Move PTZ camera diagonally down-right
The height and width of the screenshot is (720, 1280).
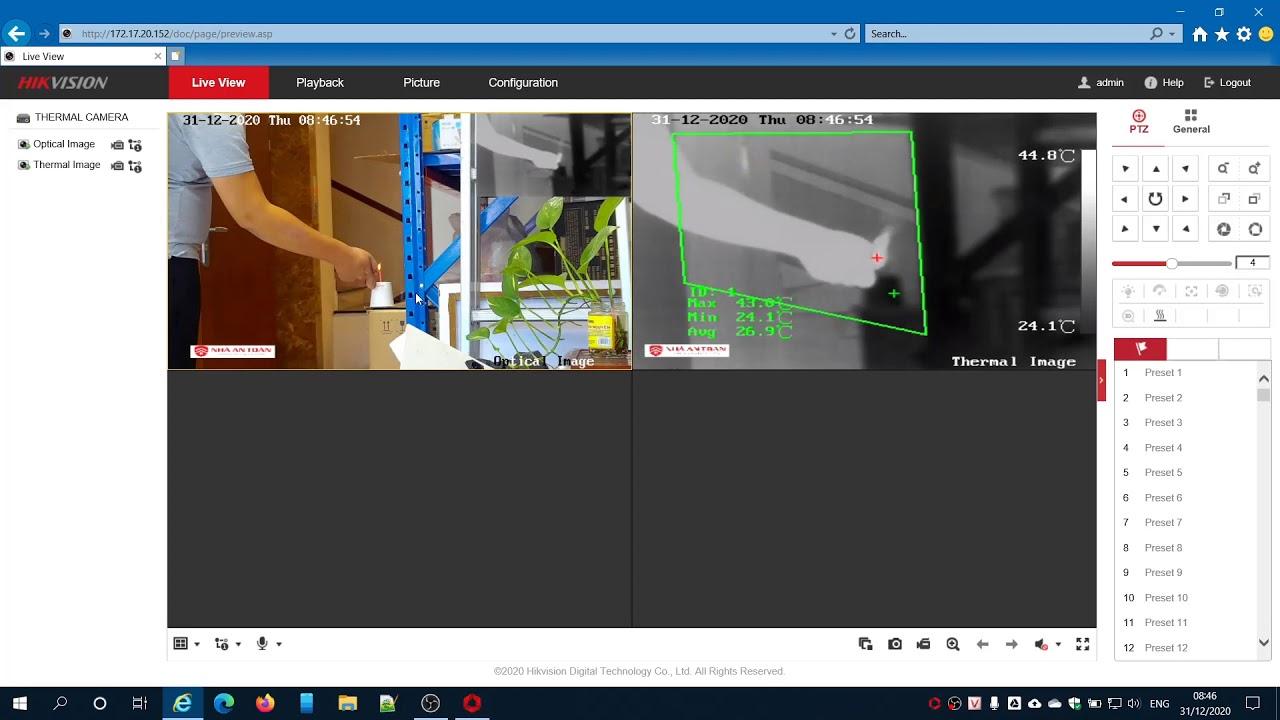pos(1186,229)
